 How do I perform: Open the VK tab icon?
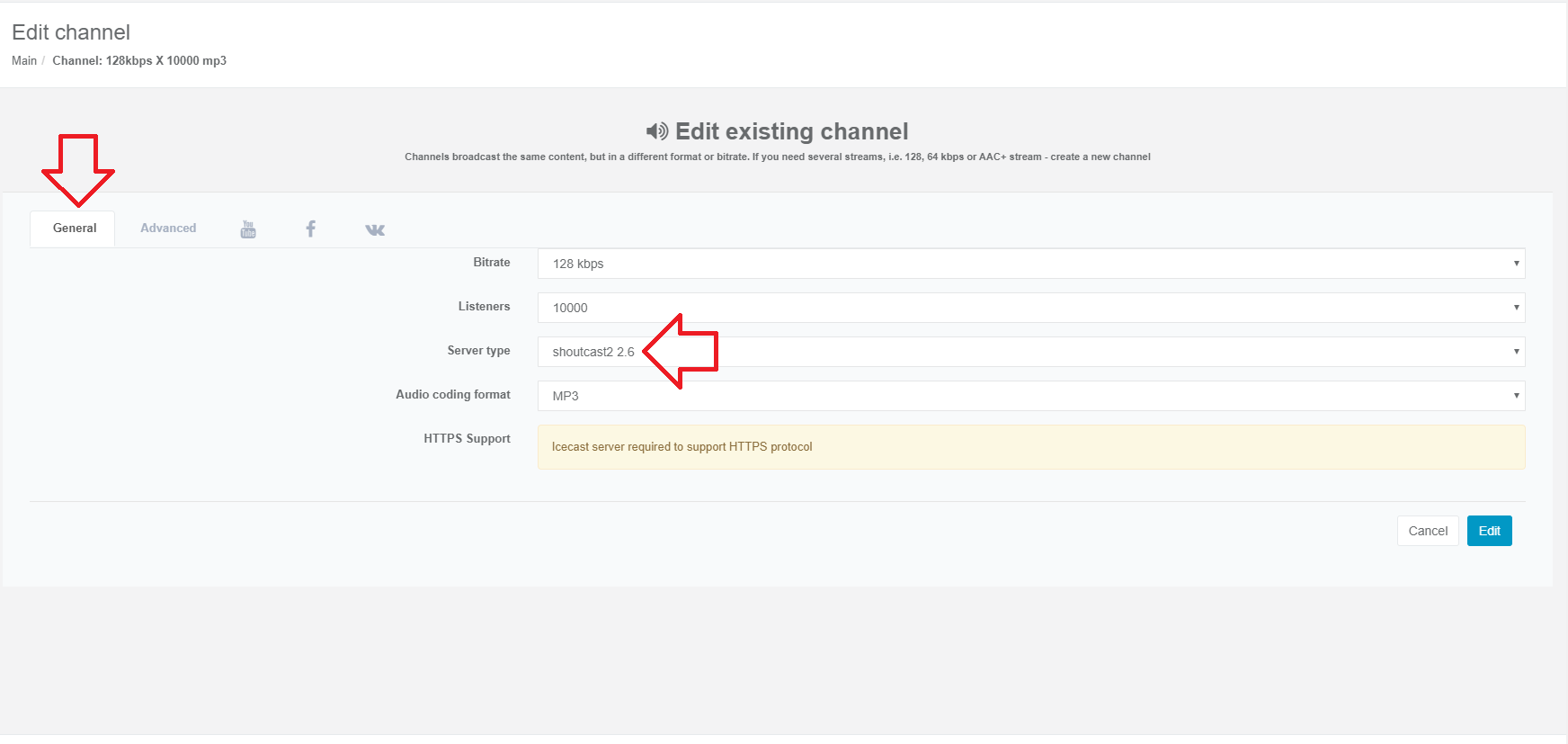(375, 229)
